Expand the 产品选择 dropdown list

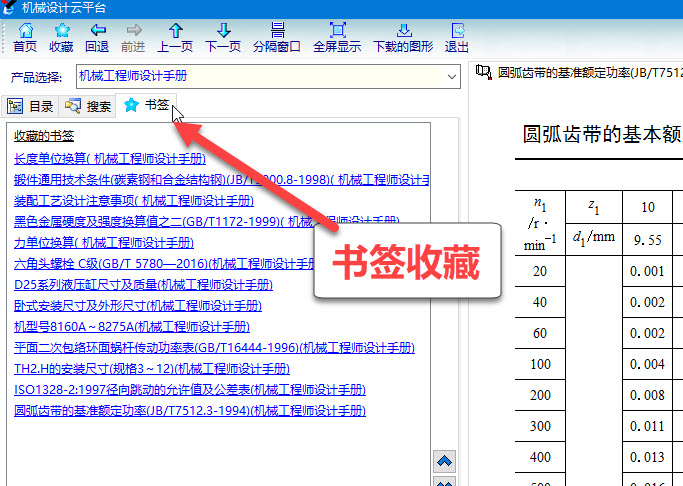tap(449, 75)
